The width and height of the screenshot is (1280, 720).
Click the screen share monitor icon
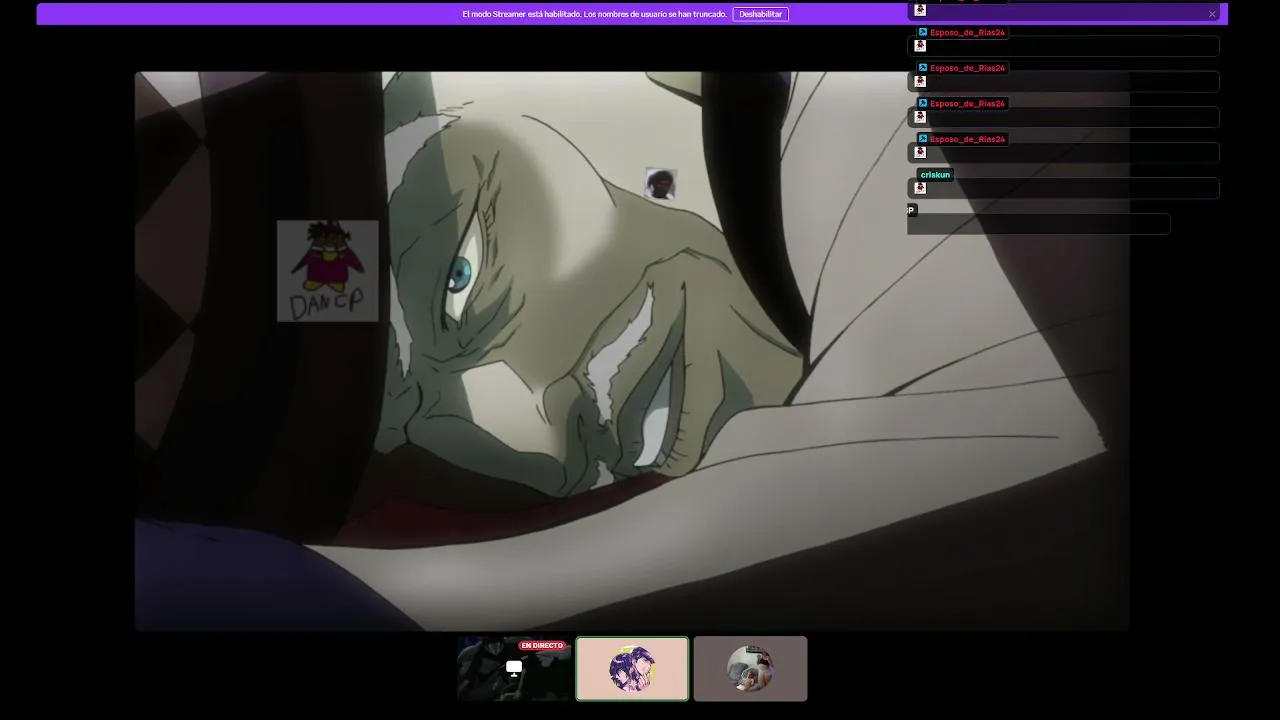coord(514,668)
